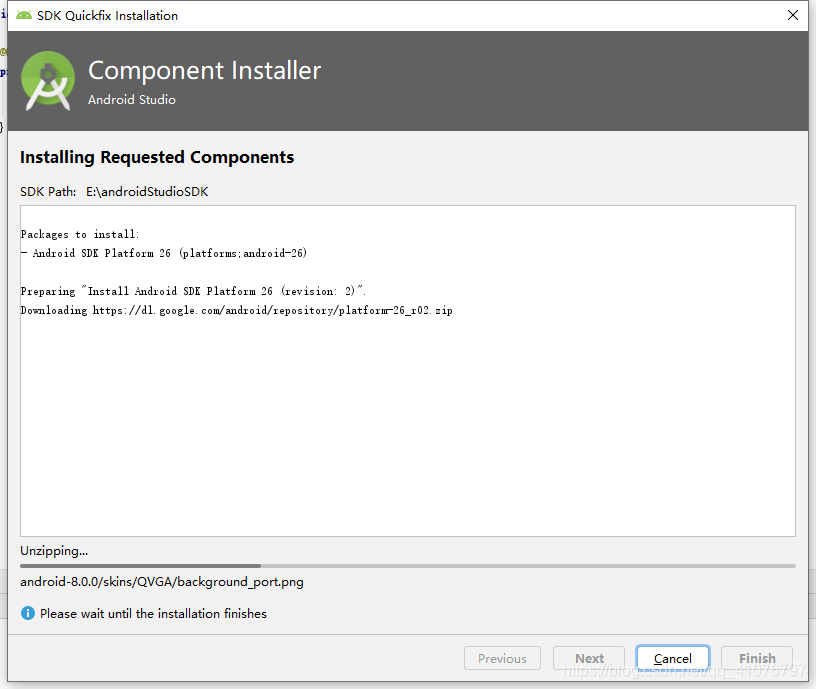Click the SDK path E:\androidStudioSDK
Viewport: 816px width, 689px height.
[x=147, y=192]
